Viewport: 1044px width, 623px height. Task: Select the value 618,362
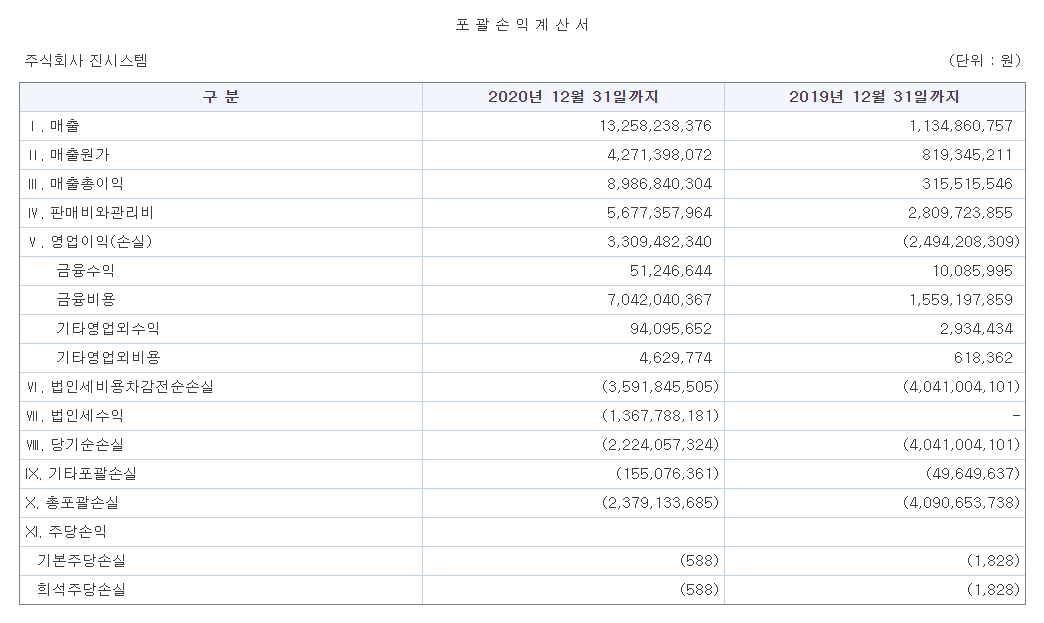(983, 357)
